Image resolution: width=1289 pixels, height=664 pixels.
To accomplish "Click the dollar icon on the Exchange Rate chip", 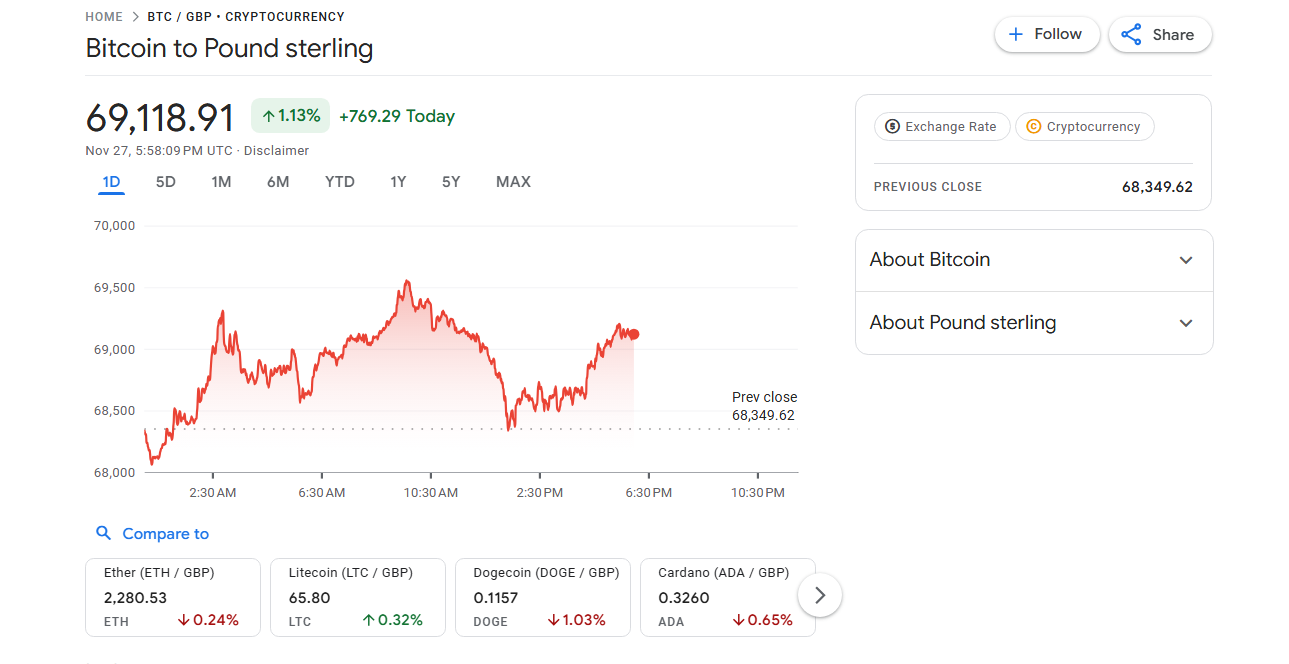I will [890, 126].
